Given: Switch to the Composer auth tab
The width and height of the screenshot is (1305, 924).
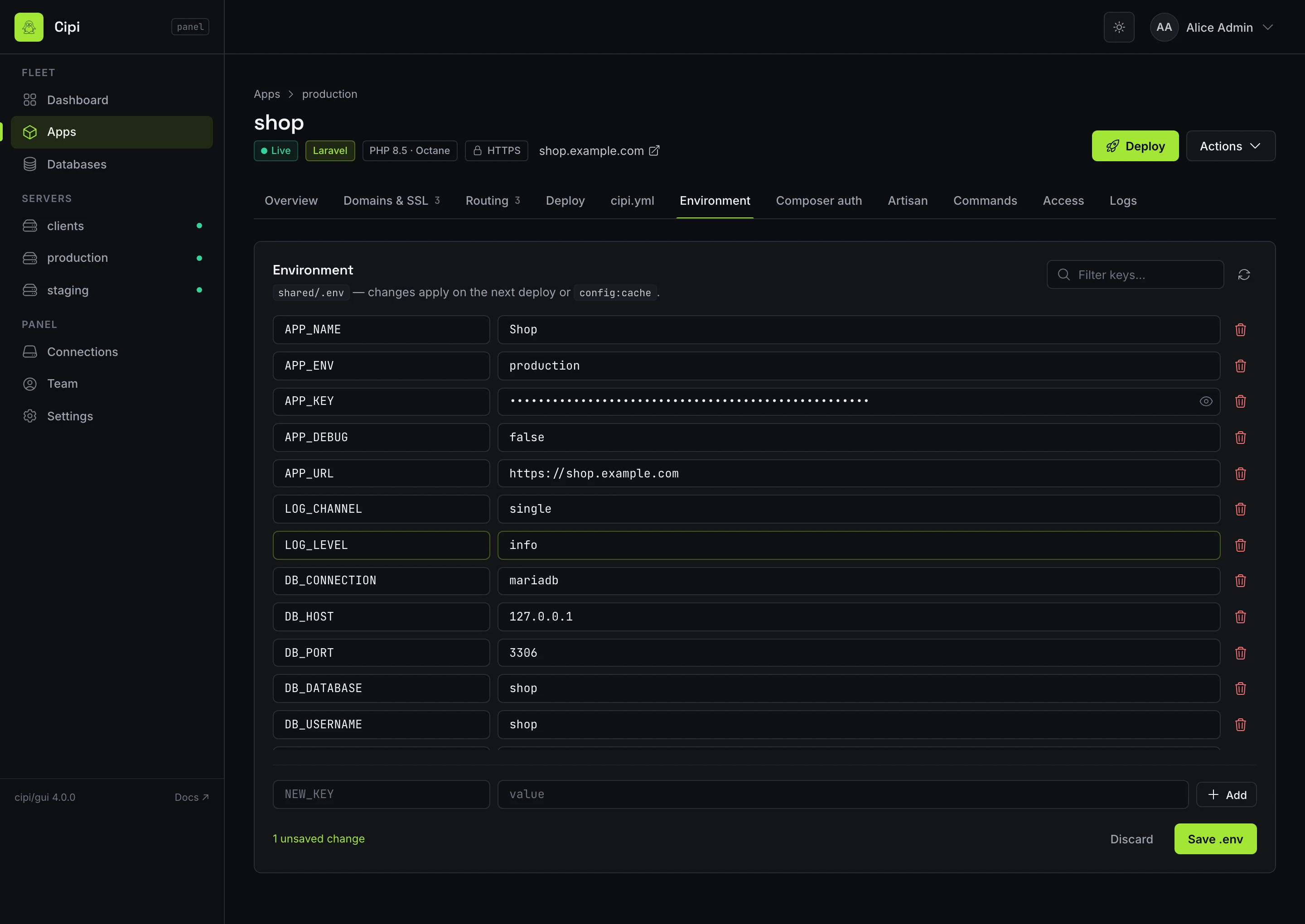Looking at the screenshot, I should pos(818,200).
